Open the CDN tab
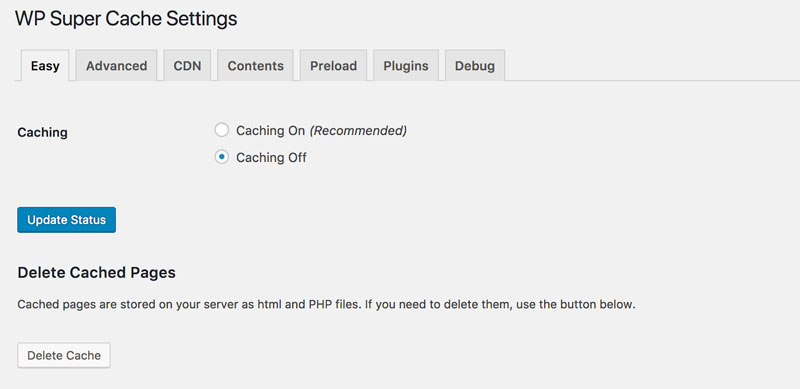The width and height of the screenshot is (800, 389). click(x=187, y=66)
